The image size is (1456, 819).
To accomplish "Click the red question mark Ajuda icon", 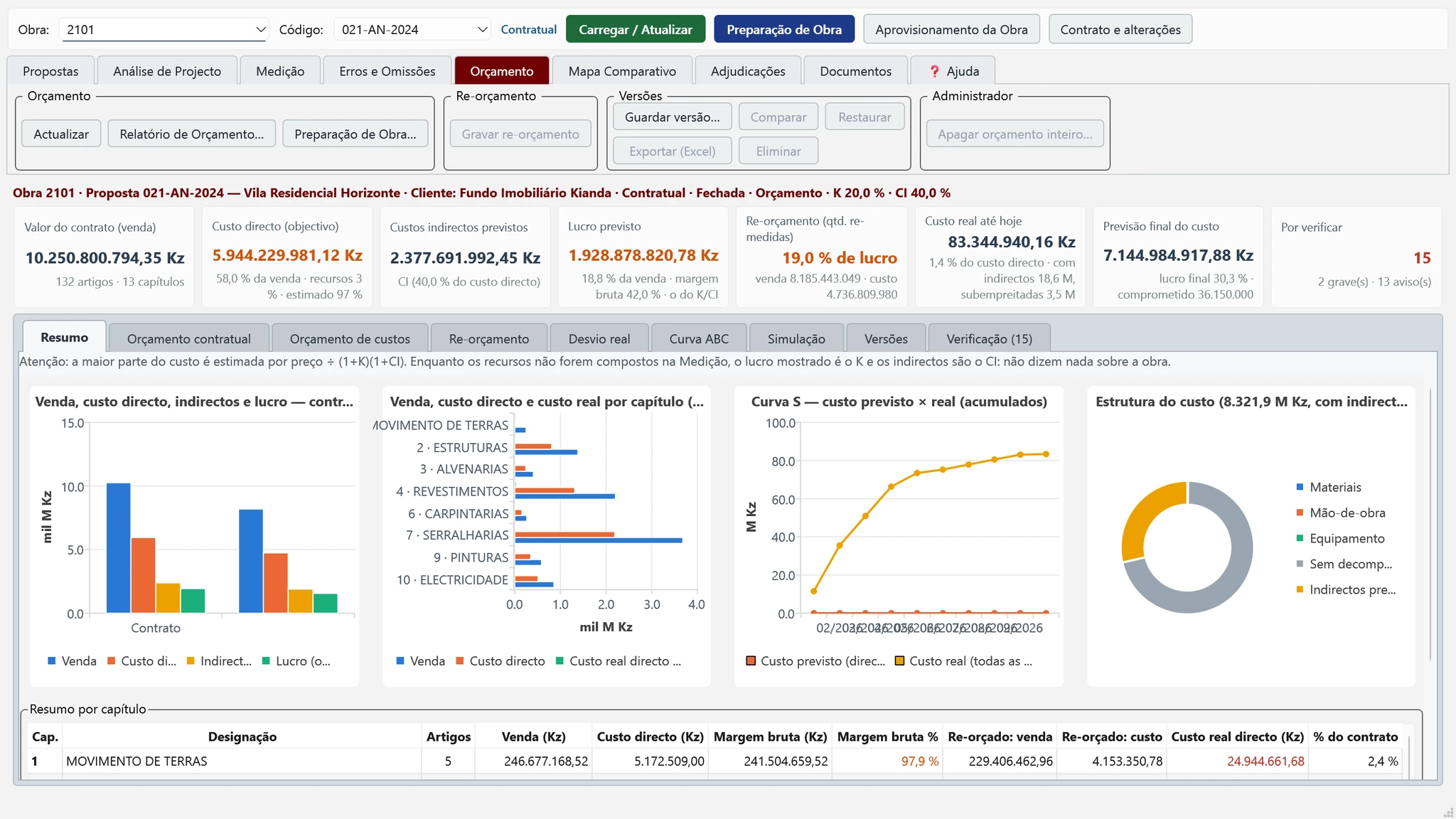I will [935, 71].
